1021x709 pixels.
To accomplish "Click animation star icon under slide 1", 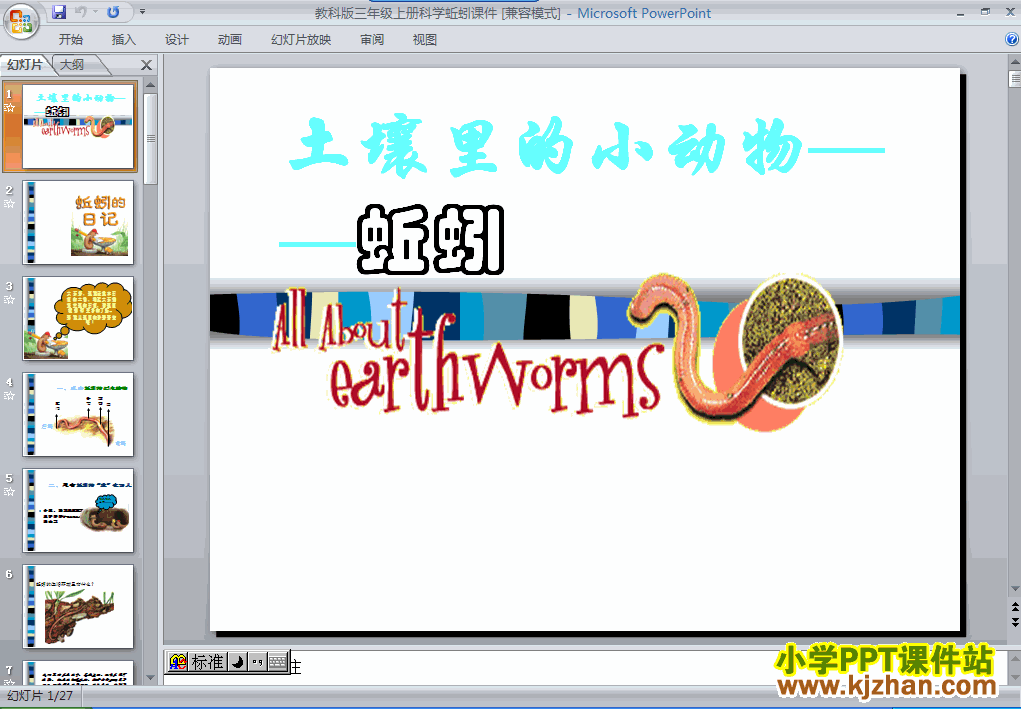I will point(9,108).
